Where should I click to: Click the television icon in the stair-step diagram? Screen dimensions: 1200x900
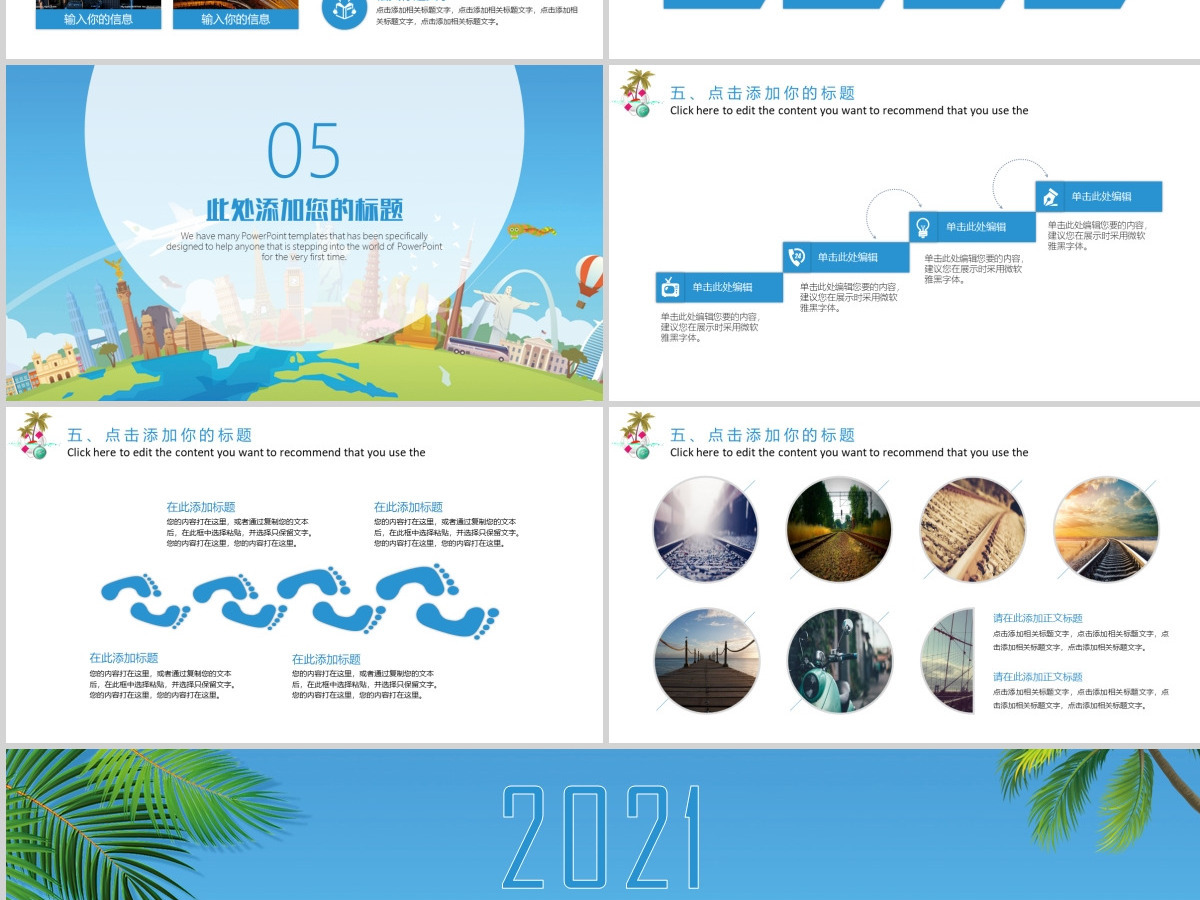[670, 288]
